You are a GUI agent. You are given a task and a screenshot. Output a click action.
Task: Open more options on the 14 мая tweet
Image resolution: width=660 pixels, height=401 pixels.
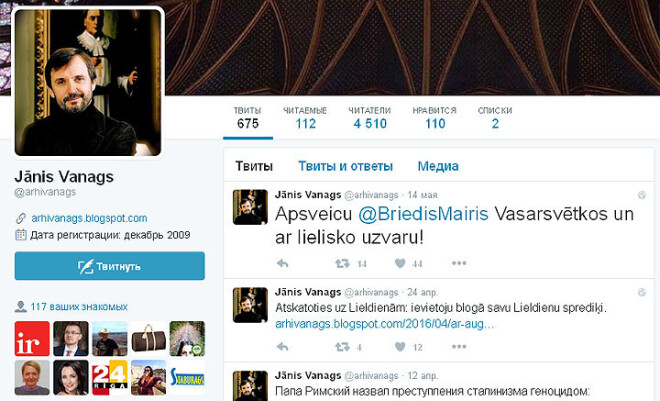click(x=459, y=263)
